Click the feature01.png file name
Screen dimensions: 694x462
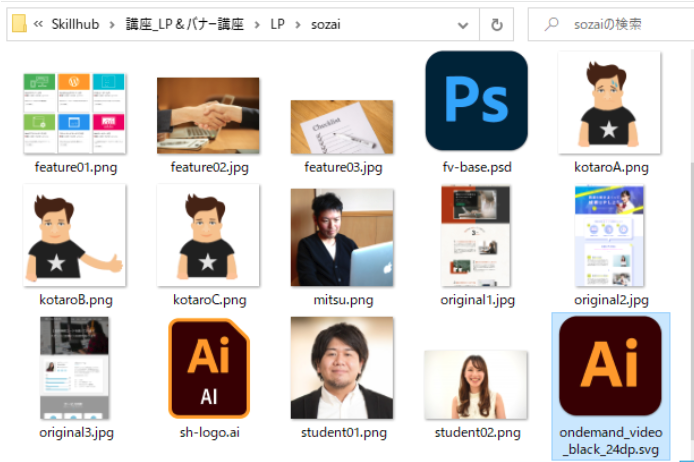(x=76, y=167)
